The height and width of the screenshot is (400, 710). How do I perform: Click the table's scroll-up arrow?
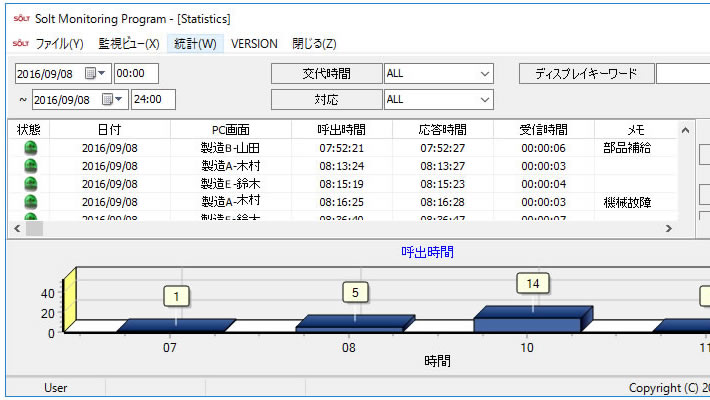685,130
